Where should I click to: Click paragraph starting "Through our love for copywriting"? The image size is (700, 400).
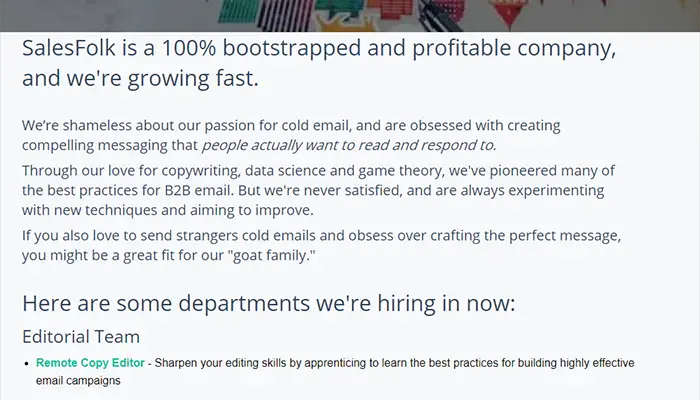click(x=319, y=190)
